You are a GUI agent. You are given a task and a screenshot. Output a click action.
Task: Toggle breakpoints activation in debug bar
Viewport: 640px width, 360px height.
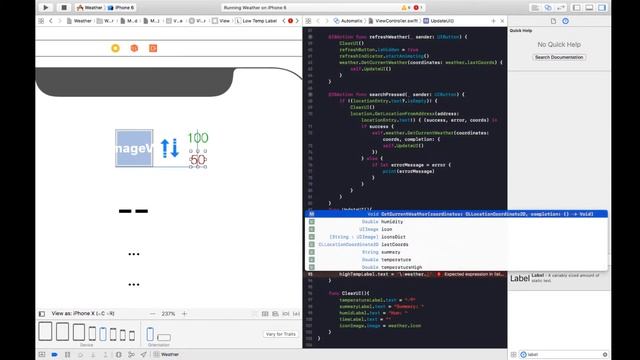54,355
